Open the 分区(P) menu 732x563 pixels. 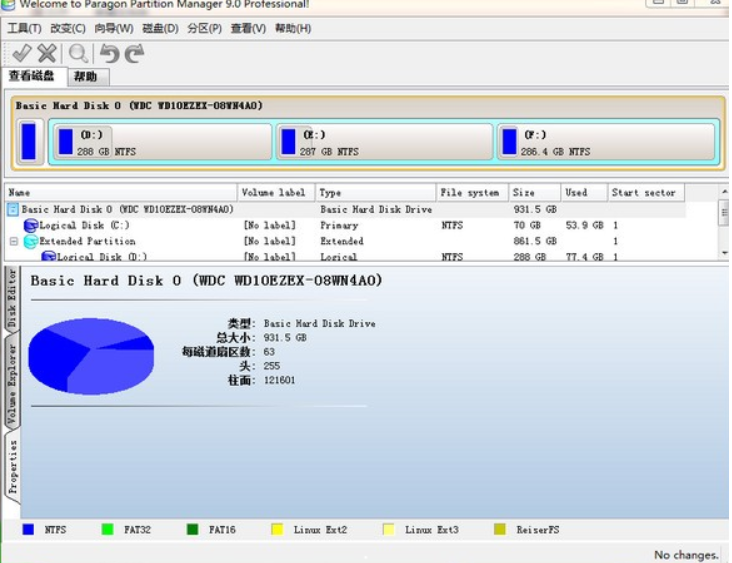tap(204, 28)
